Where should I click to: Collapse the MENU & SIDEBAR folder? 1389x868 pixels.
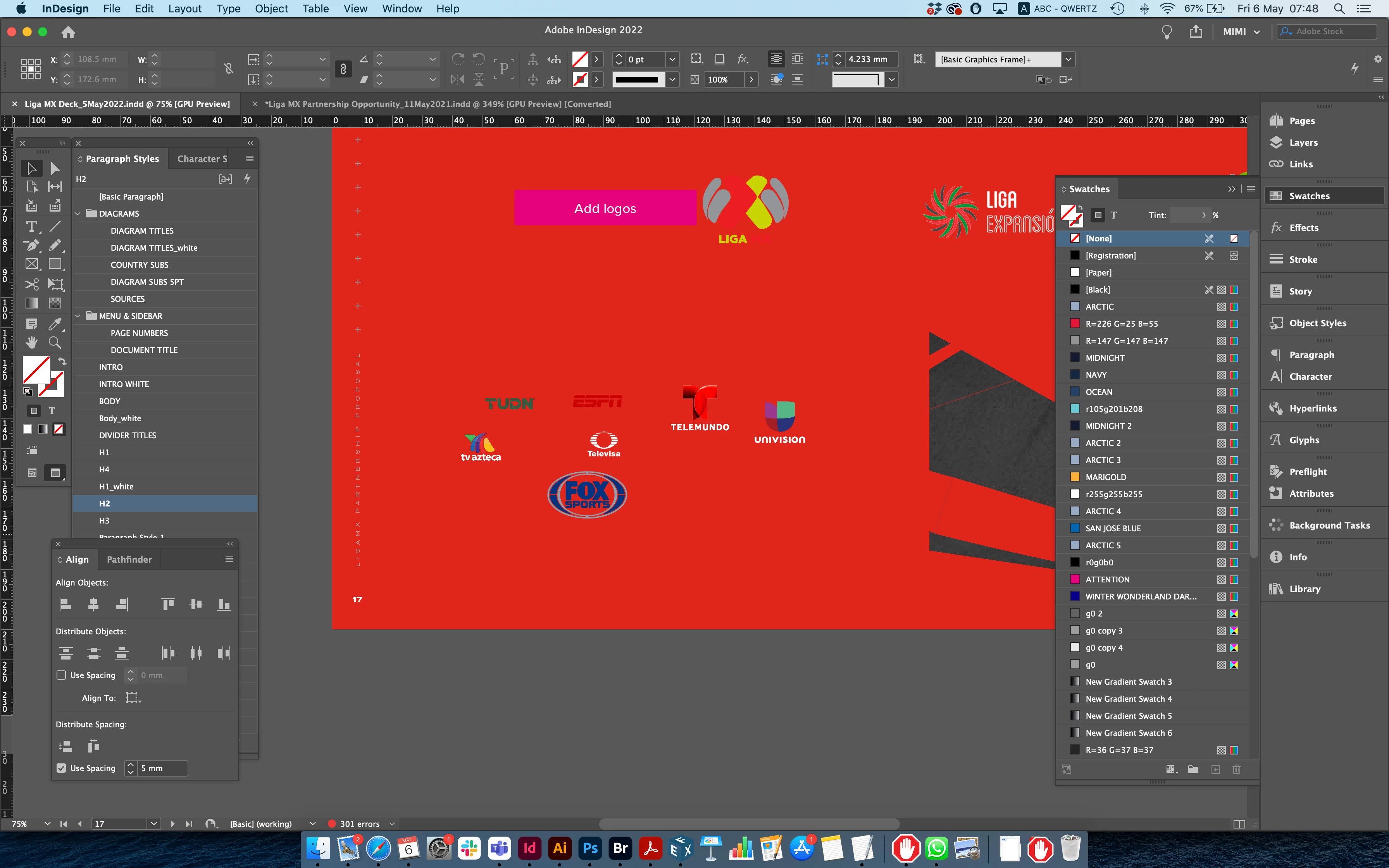pos(78,316)
